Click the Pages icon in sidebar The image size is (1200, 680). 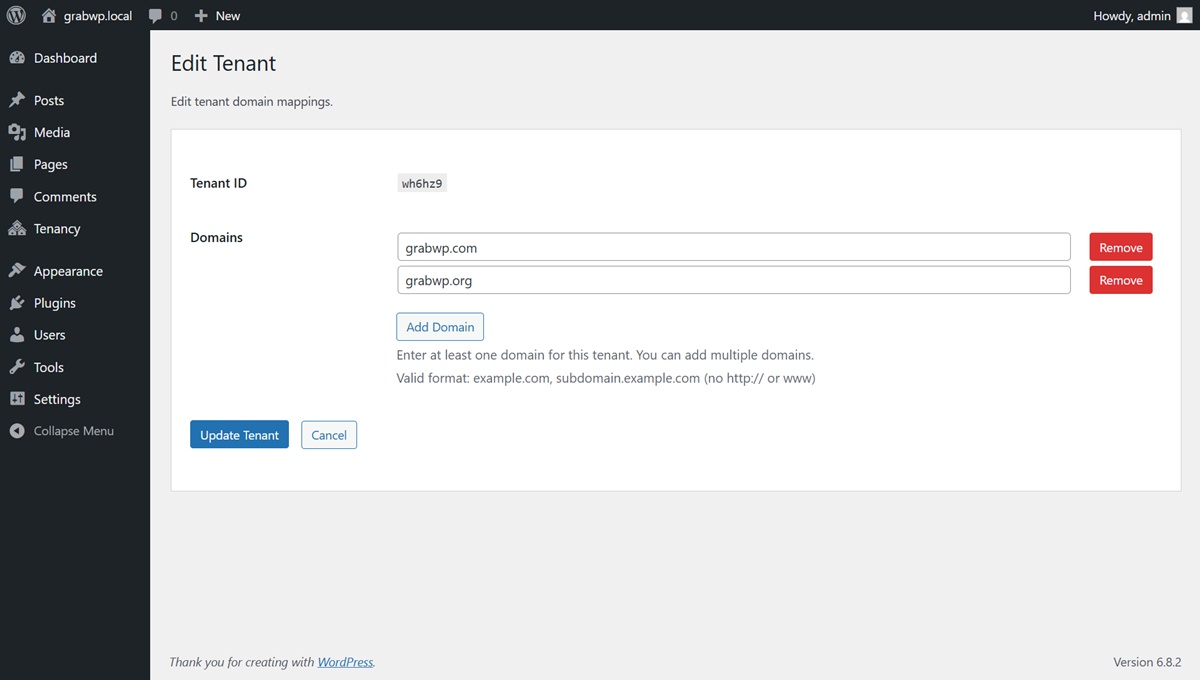coord(17,164)
